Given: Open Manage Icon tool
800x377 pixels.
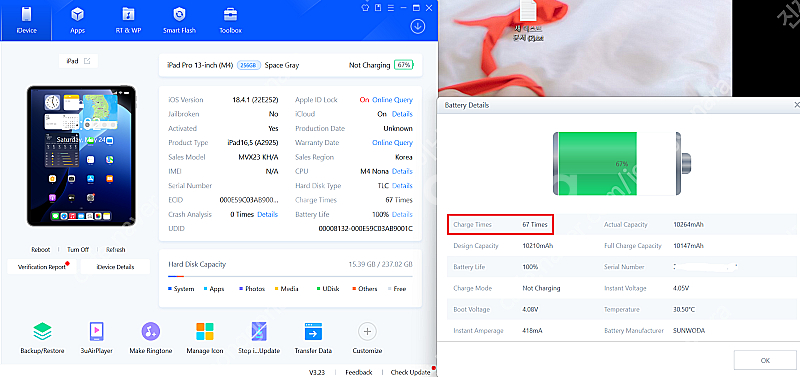Looking at the screenshot, I should tap(205, 338).
